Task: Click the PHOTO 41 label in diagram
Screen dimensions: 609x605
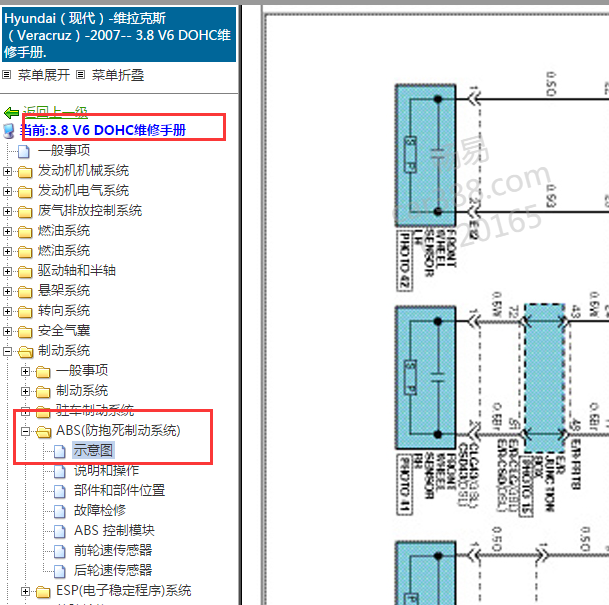Action: point(404,485)
